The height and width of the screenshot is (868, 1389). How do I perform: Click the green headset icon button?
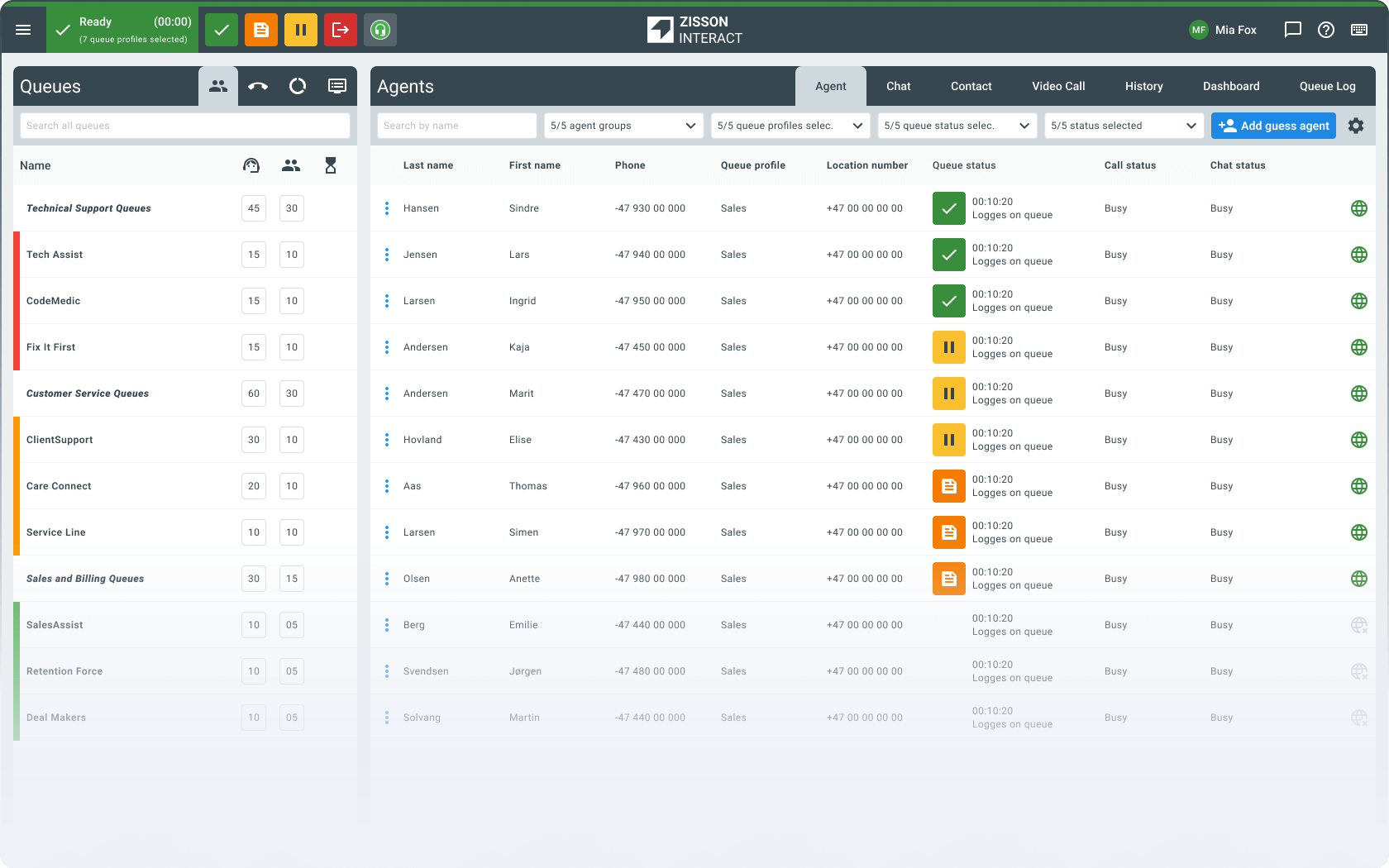tap(380, 30)
